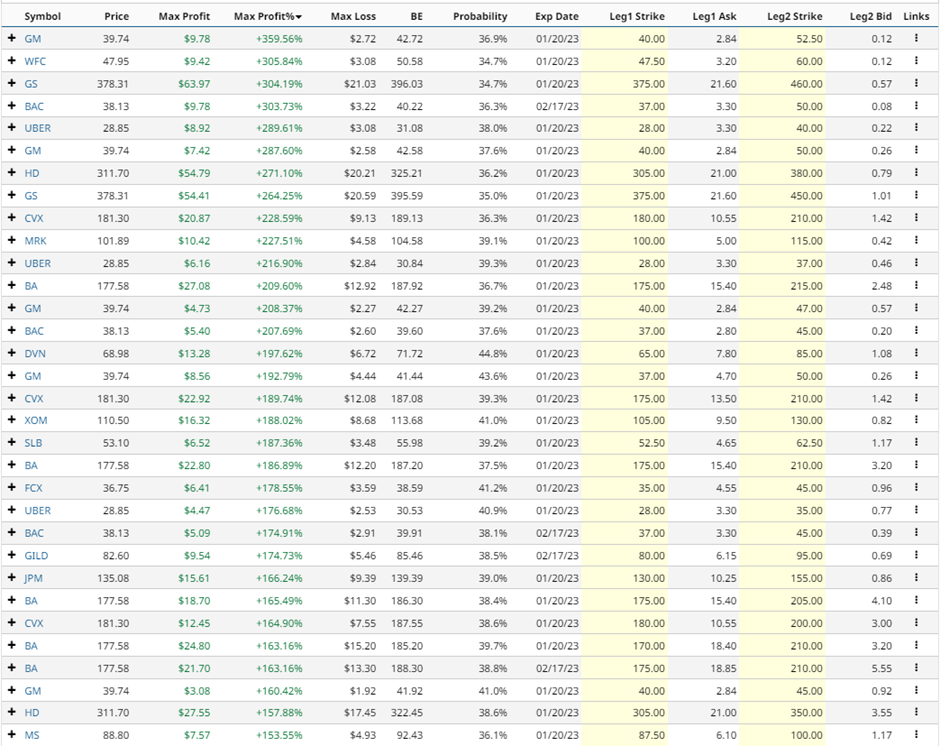
Task: Expand the WFC row details
Action: 11,61
